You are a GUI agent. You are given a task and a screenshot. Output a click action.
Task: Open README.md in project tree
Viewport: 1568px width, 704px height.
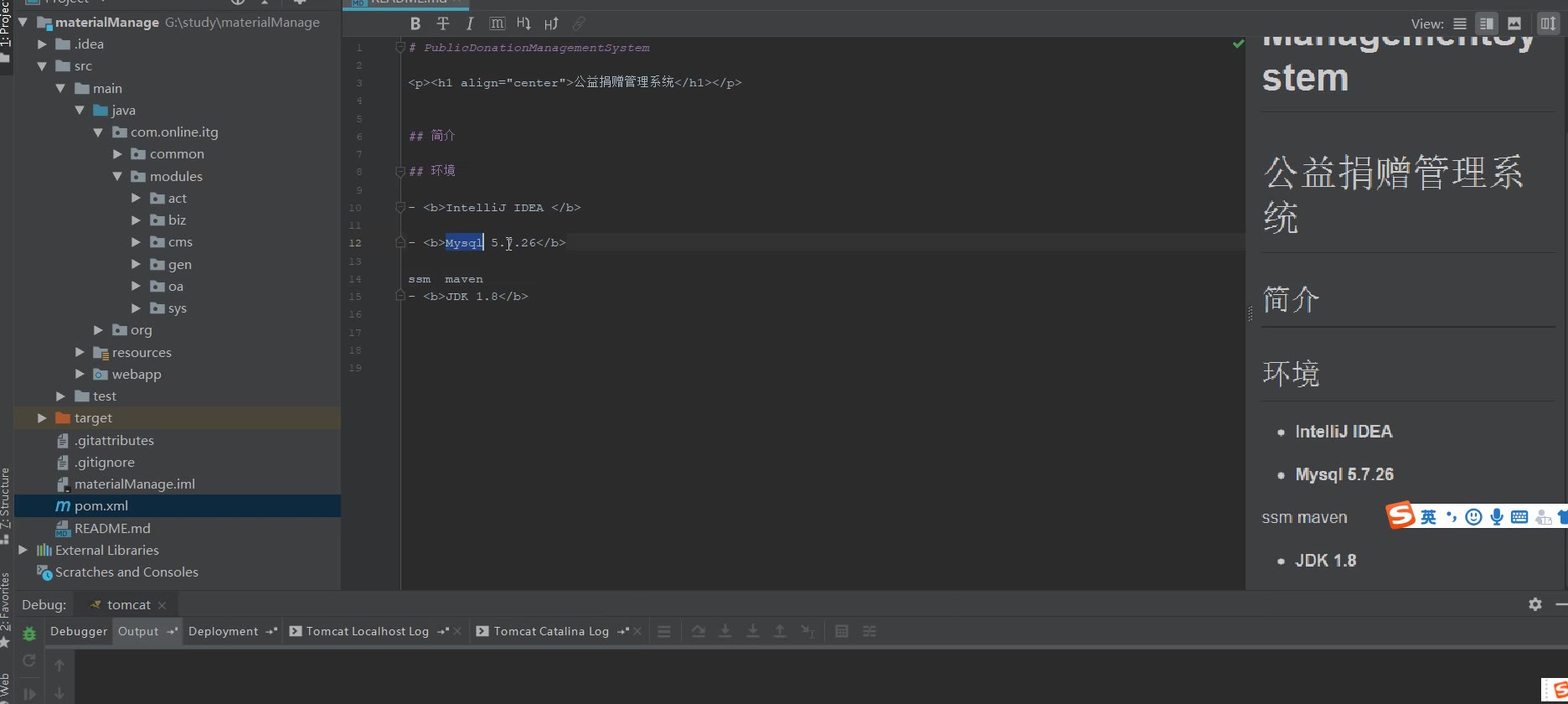(x=112, y=529)
